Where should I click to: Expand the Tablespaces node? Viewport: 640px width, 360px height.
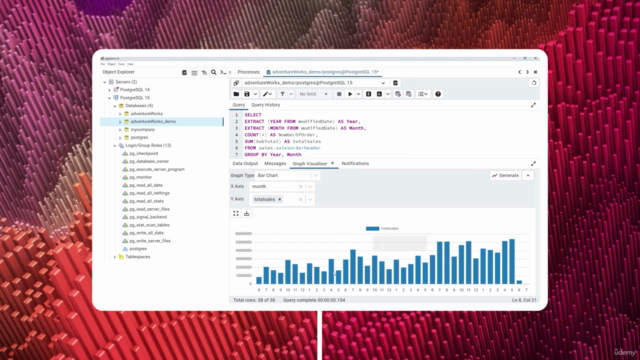[x=115, y=257]
